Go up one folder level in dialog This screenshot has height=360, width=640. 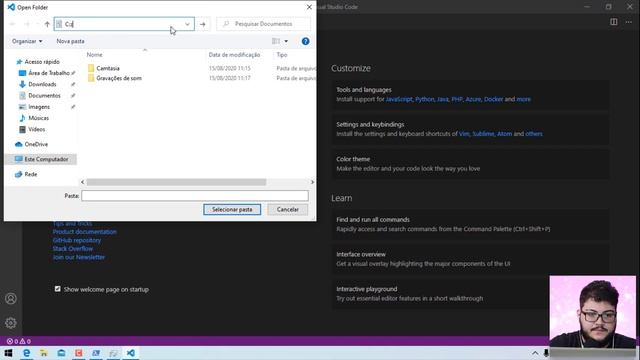click(x=47, y=24)
